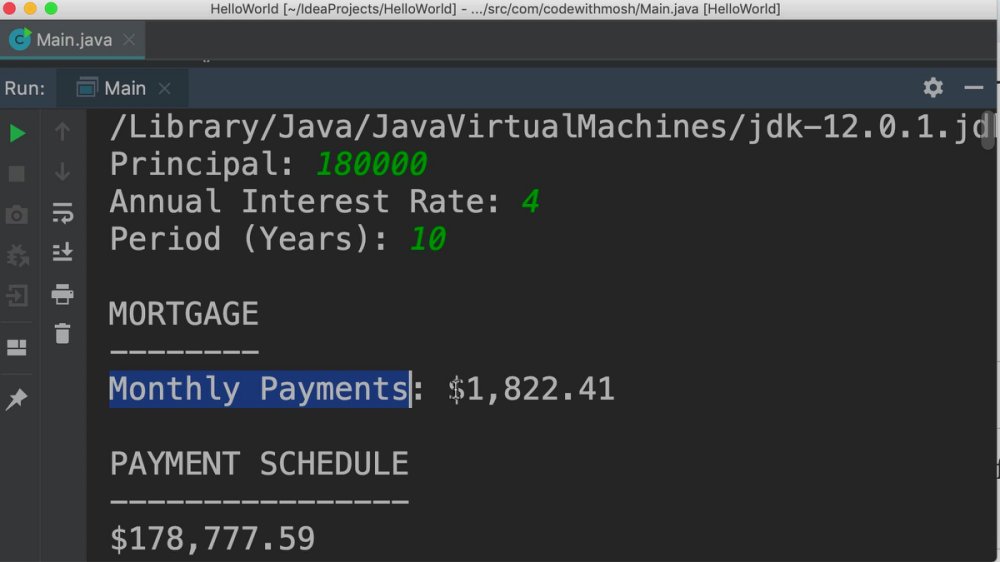This screenshot has height=562, width=1000.
Task: Click the highlighted Monthly Payments text
Action: coord(259,389)
